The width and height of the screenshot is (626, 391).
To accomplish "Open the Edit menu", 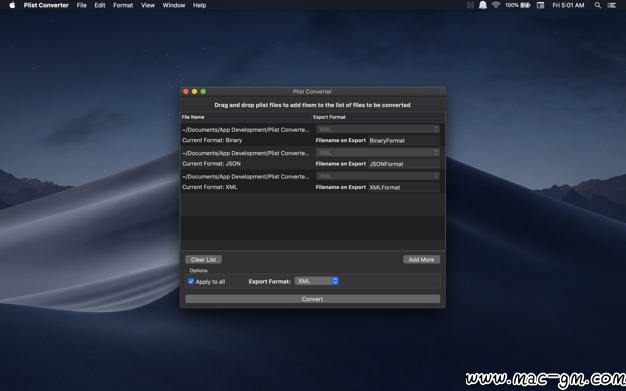I will [x=100, y=5].
